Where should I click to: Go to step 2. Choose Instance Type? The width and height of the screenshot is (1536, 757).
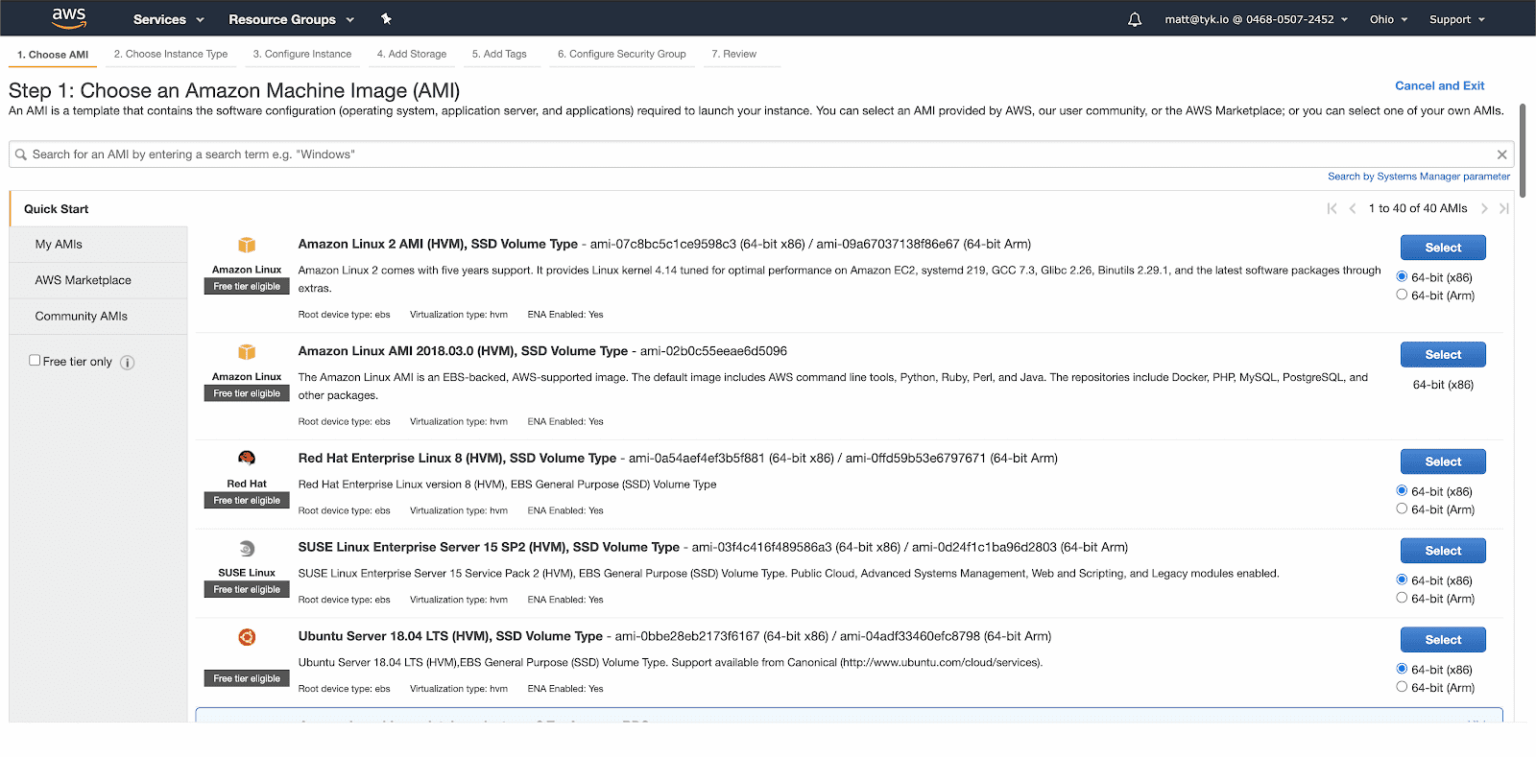click(x=171, y=54)
